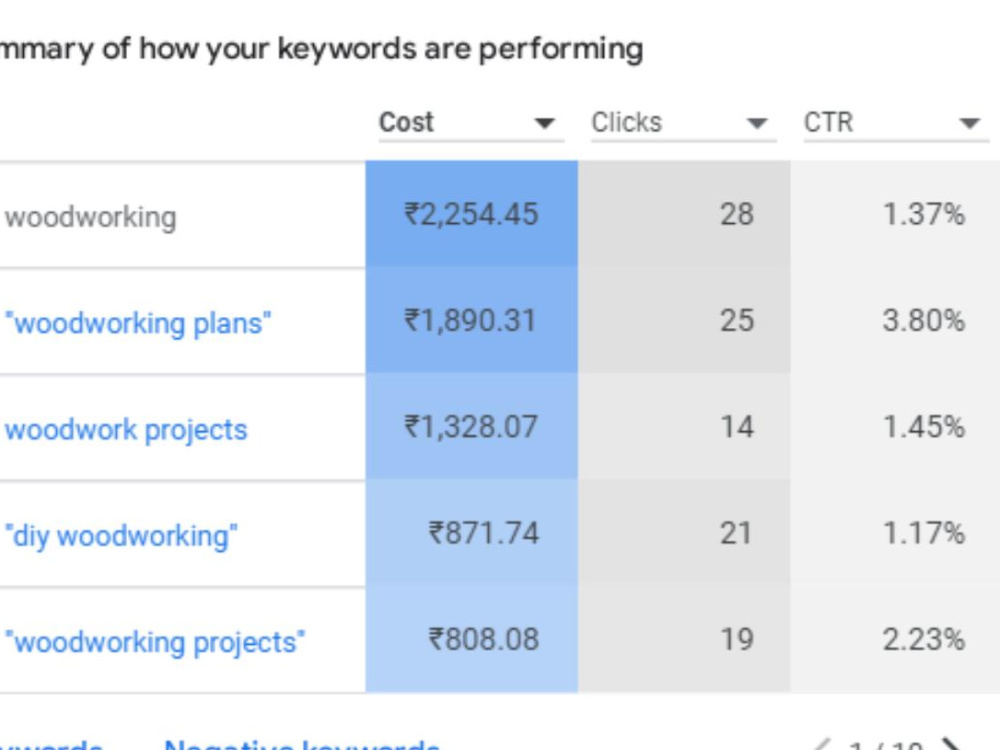
Task: Select clicks value 14
Action: [x=737, y=427]
